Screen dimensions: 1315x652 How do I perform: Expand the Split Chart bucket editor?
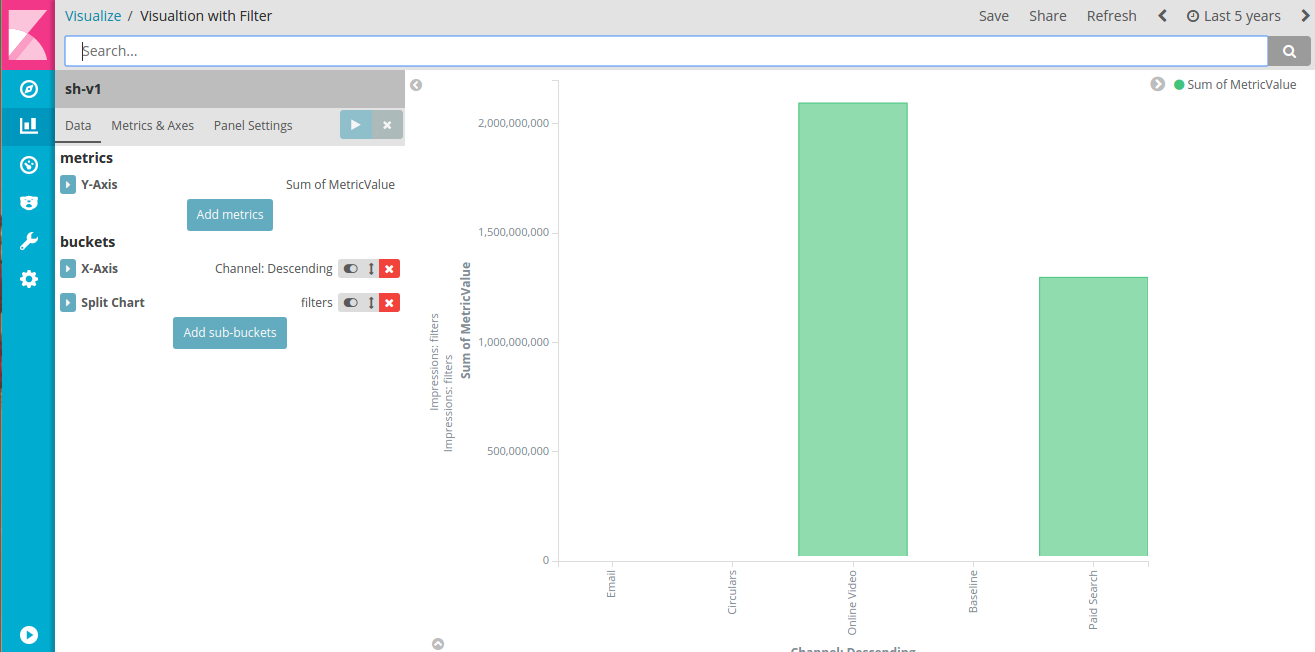pyautogui.click(x=68, y=303)
